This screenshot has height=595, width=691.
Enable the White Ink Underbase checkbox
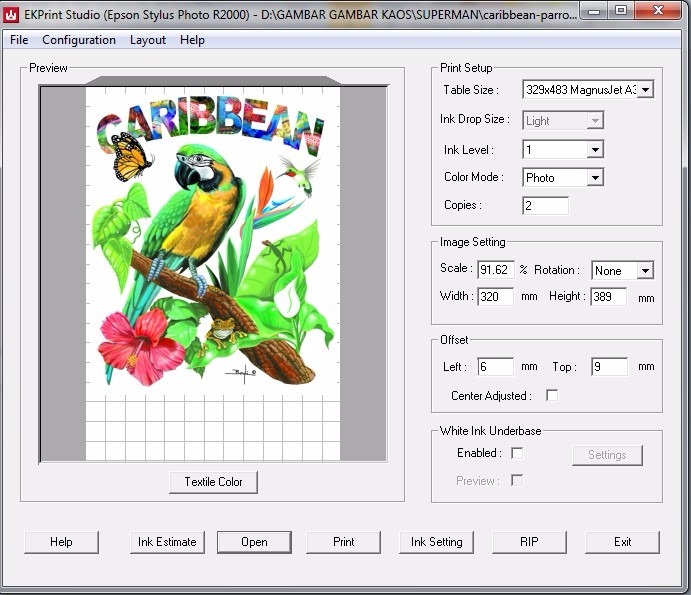click(x=517, y=453)
